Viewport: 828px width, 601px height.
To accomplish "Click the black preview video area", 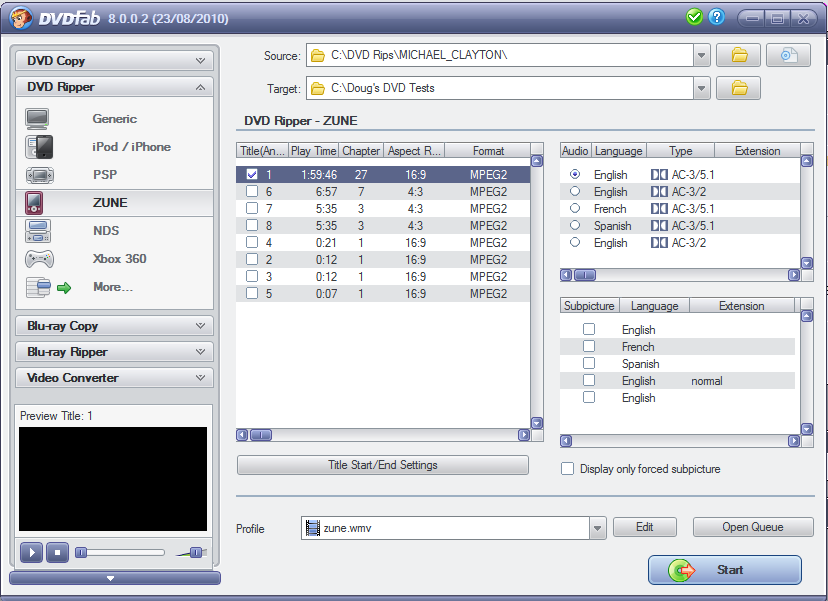I will point(113,479).
